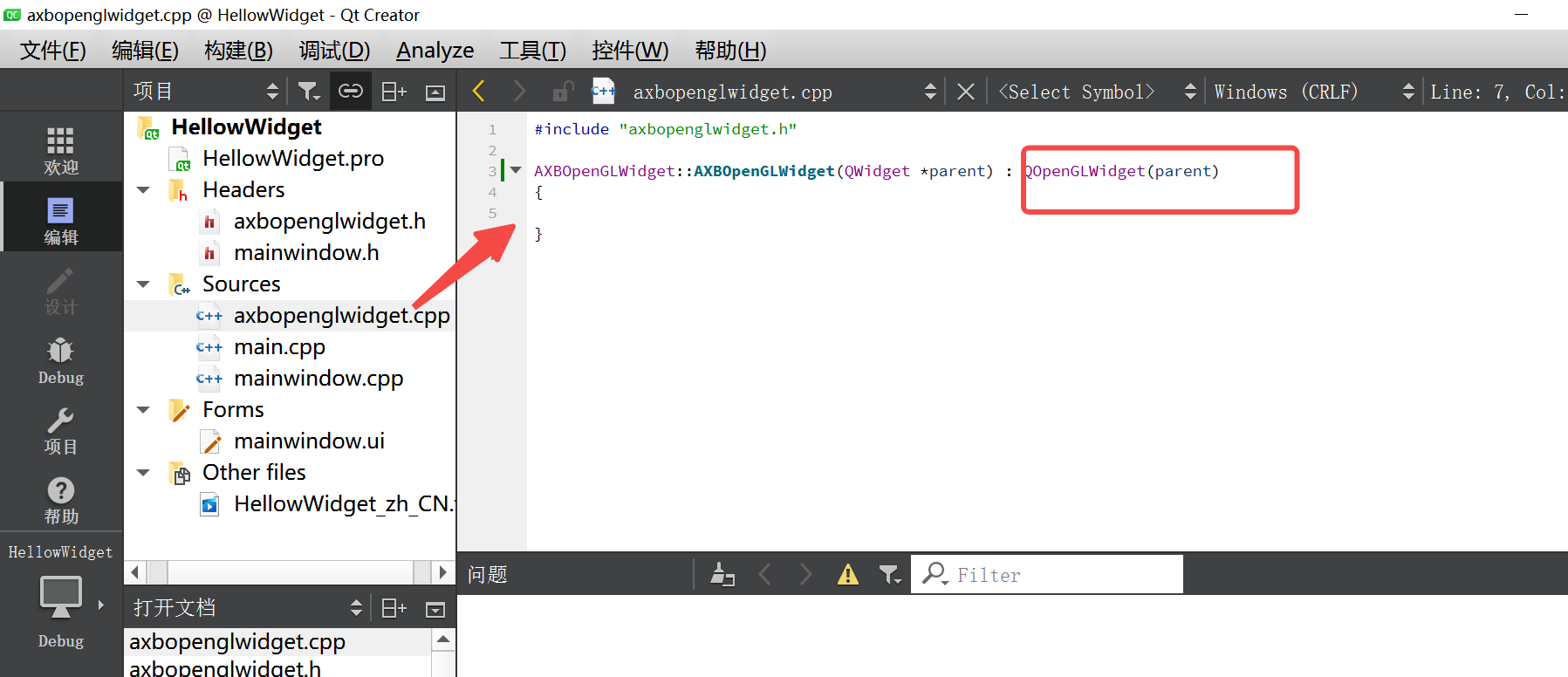Screen dimensions: 1568x677
Task: Click the Filter input in issues pane
Action: pyautogui.click(x=1047, y=574)
